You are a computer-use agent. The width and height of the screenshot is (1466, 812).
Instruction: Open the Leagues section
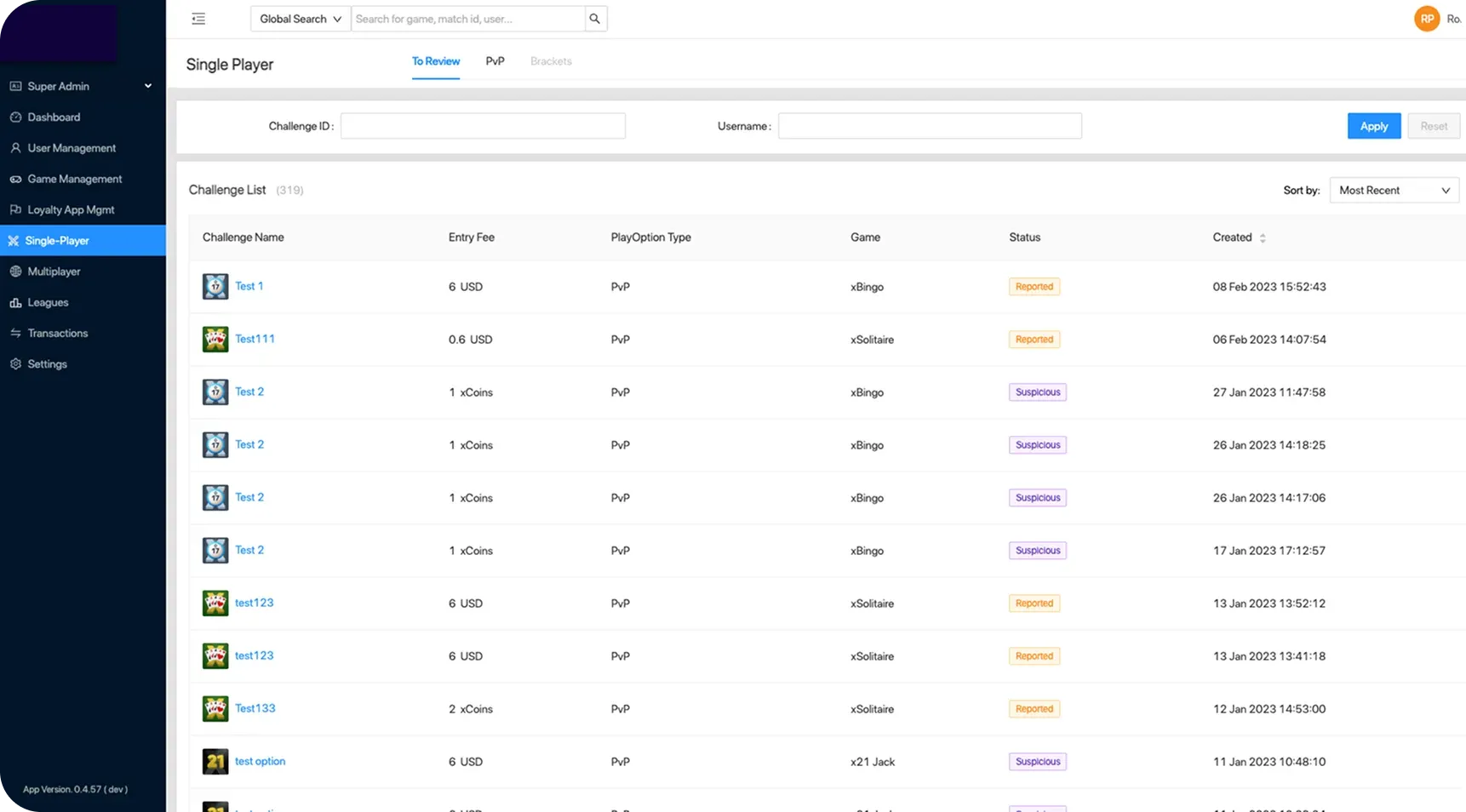pos(48,302)
